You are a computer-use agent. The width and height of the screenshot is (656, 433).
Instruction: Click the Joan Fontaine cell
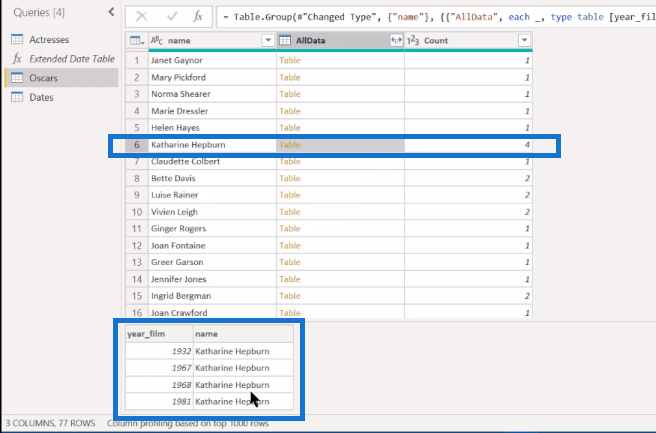(212, 246)
